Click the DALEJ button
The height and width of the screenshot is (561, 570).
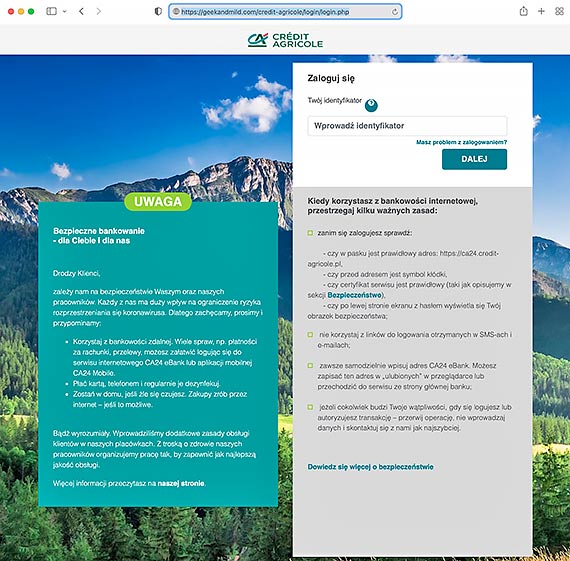tap(474, 159)
